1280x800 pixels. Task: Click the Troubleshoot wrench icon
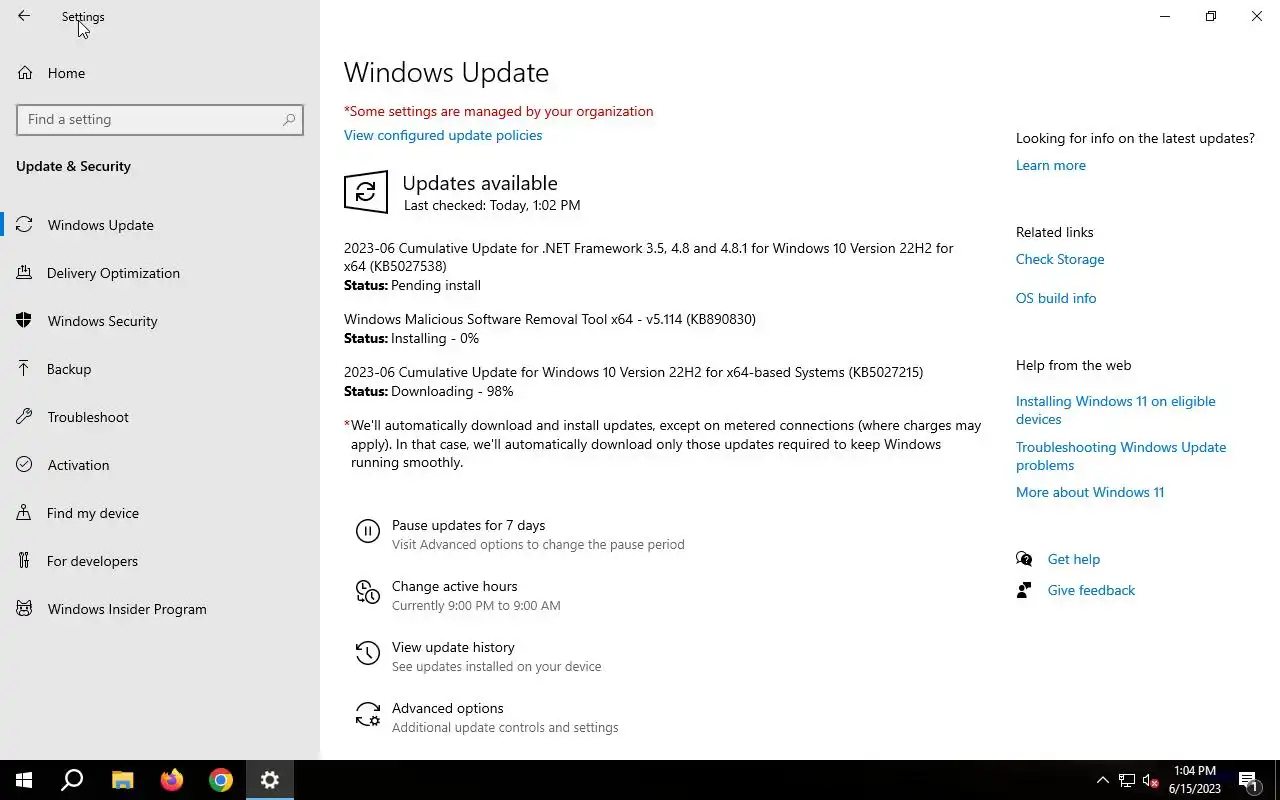pos(24,417)
